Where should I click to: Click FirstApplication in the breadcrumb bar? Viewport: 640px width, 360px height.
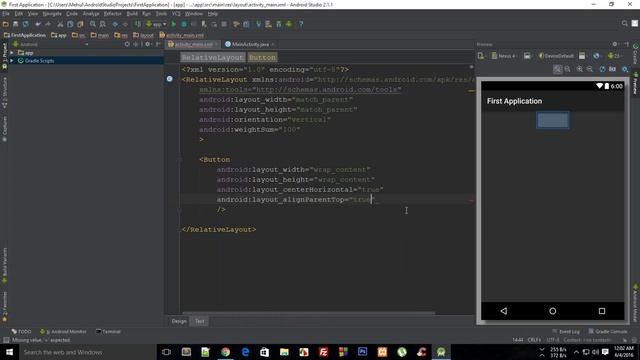point(25,35)
